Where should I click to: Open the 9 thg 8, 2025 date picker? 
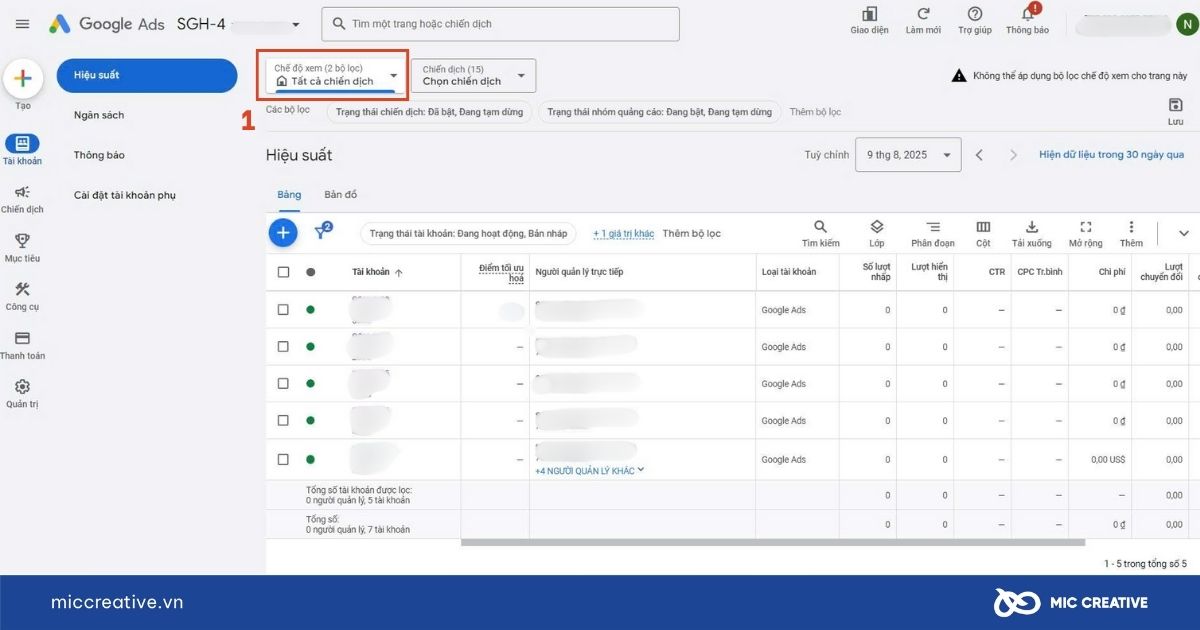pyautogui.click(x=908, y=155)
